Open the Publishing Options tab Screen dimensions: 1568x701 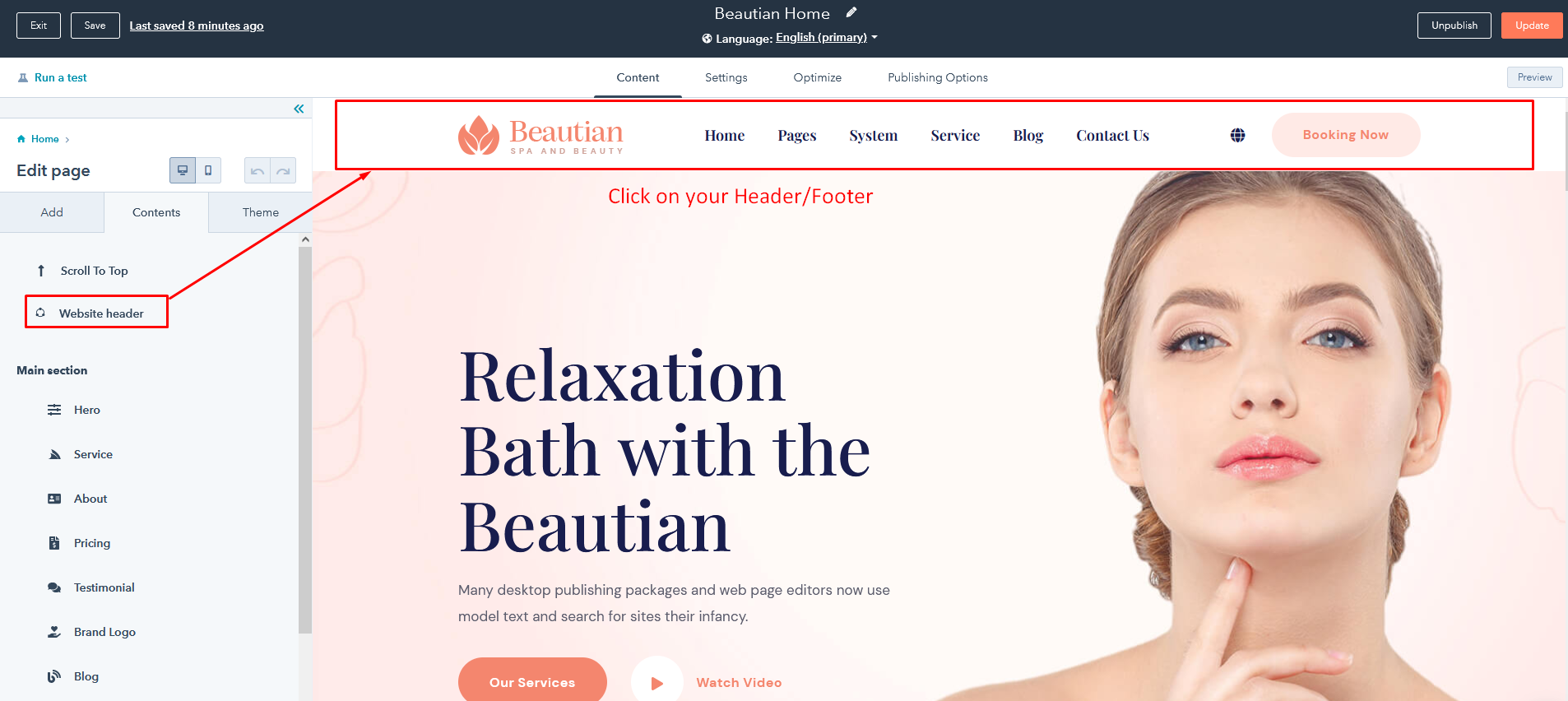click(x=938, y=77)
